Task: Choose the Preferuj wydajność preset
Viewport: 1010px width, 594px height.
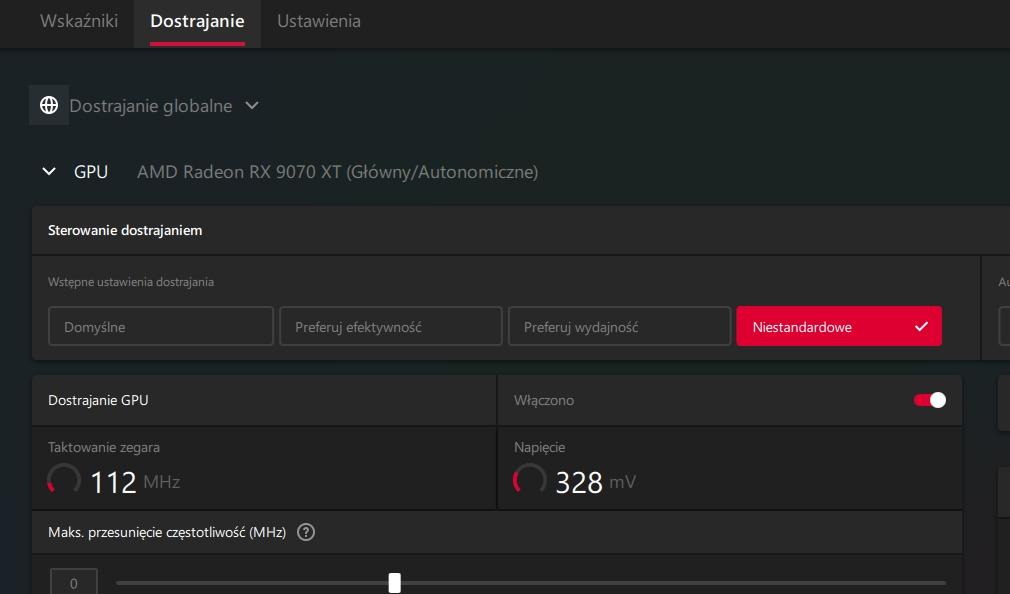Action: point(619,327)
